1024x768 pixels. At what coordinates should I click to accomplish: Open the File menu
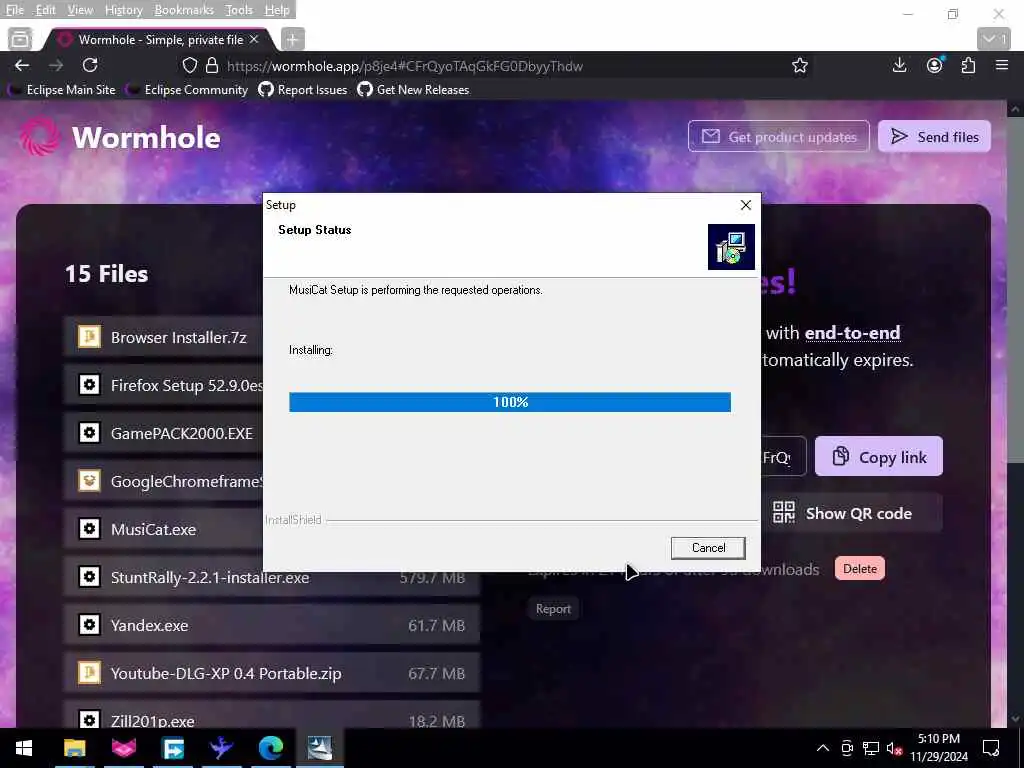tap(14, 10)
